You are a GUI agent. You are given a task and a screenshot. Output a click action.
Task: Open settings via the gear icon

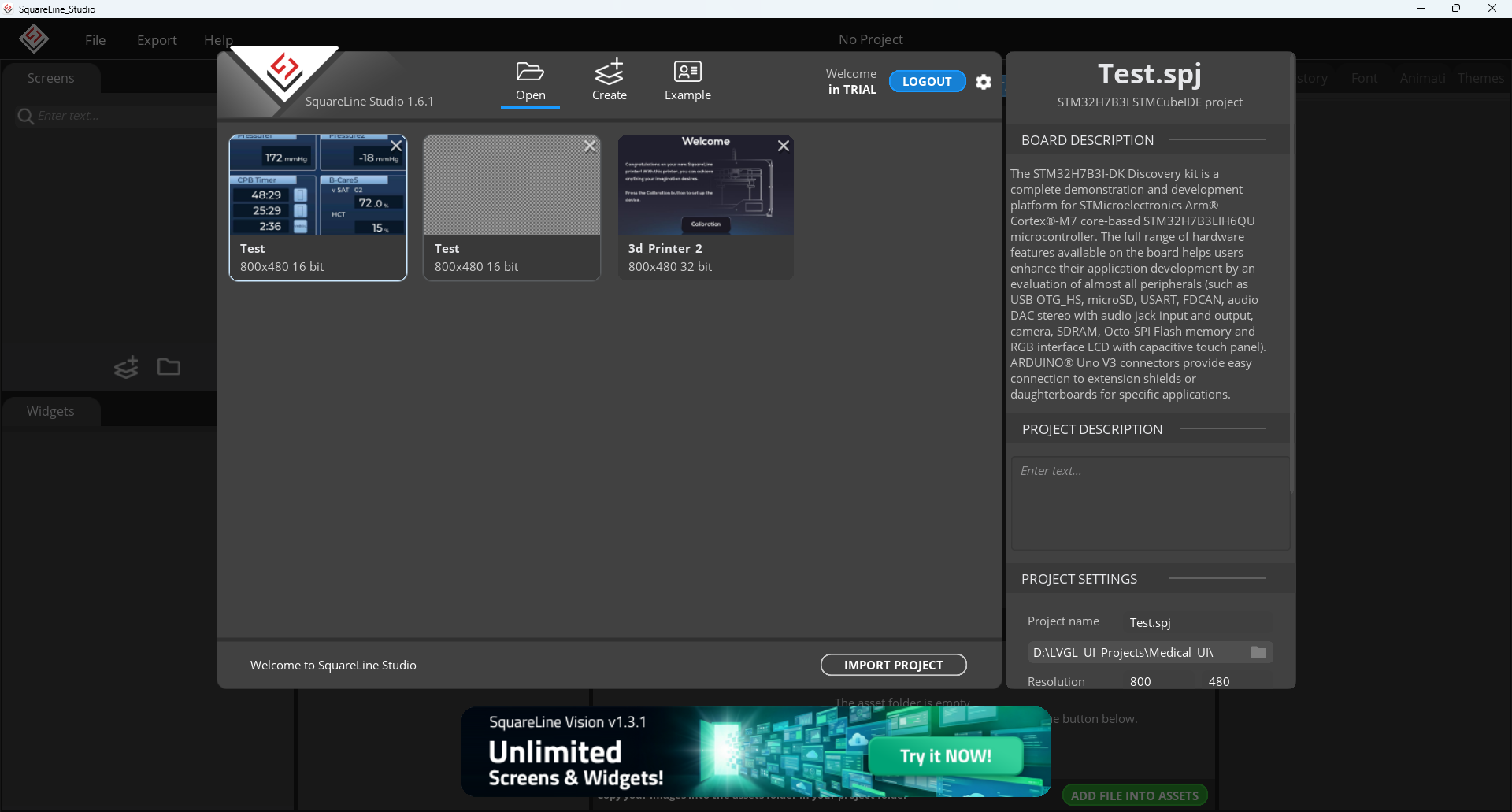[x=984, y=82]
